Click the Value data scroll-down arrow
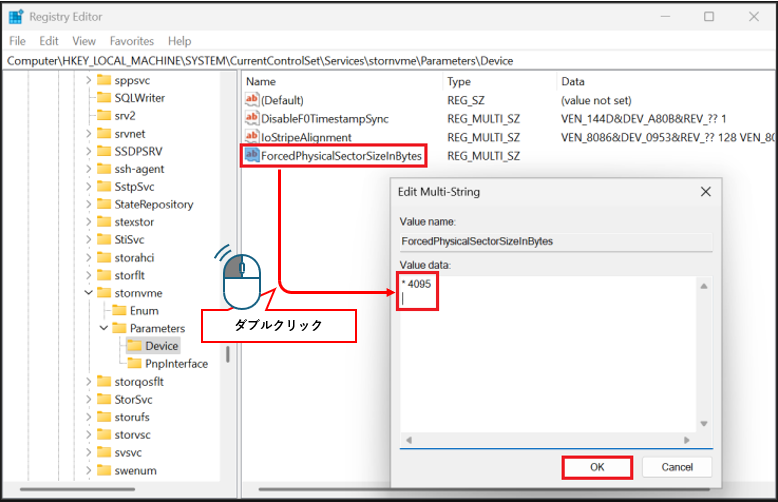Screen dimensions: 778x502 tap(704, 424)
